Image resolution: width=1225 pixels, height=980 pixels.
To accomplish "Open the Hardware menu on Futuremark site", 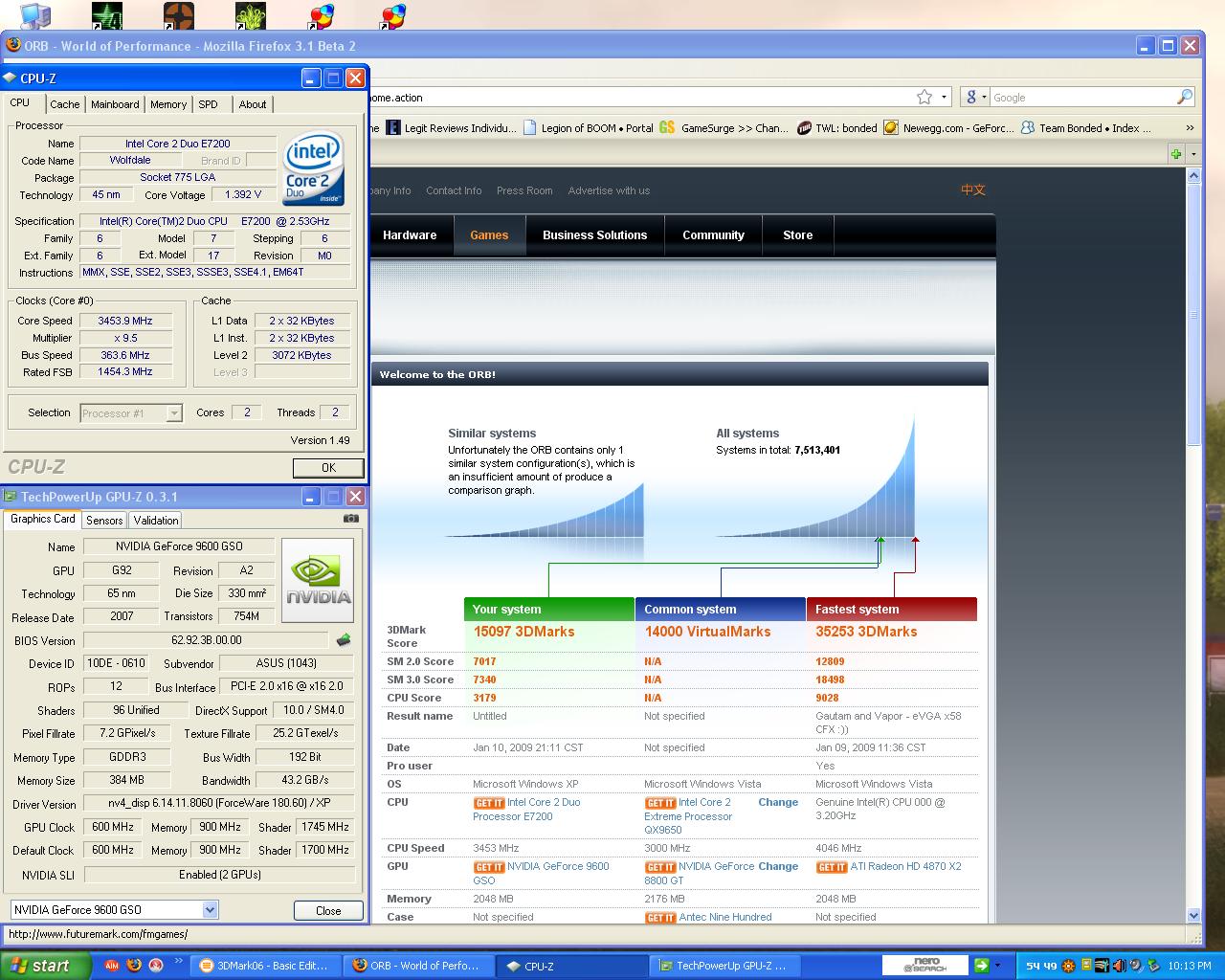I will click(x=410, y=235).
